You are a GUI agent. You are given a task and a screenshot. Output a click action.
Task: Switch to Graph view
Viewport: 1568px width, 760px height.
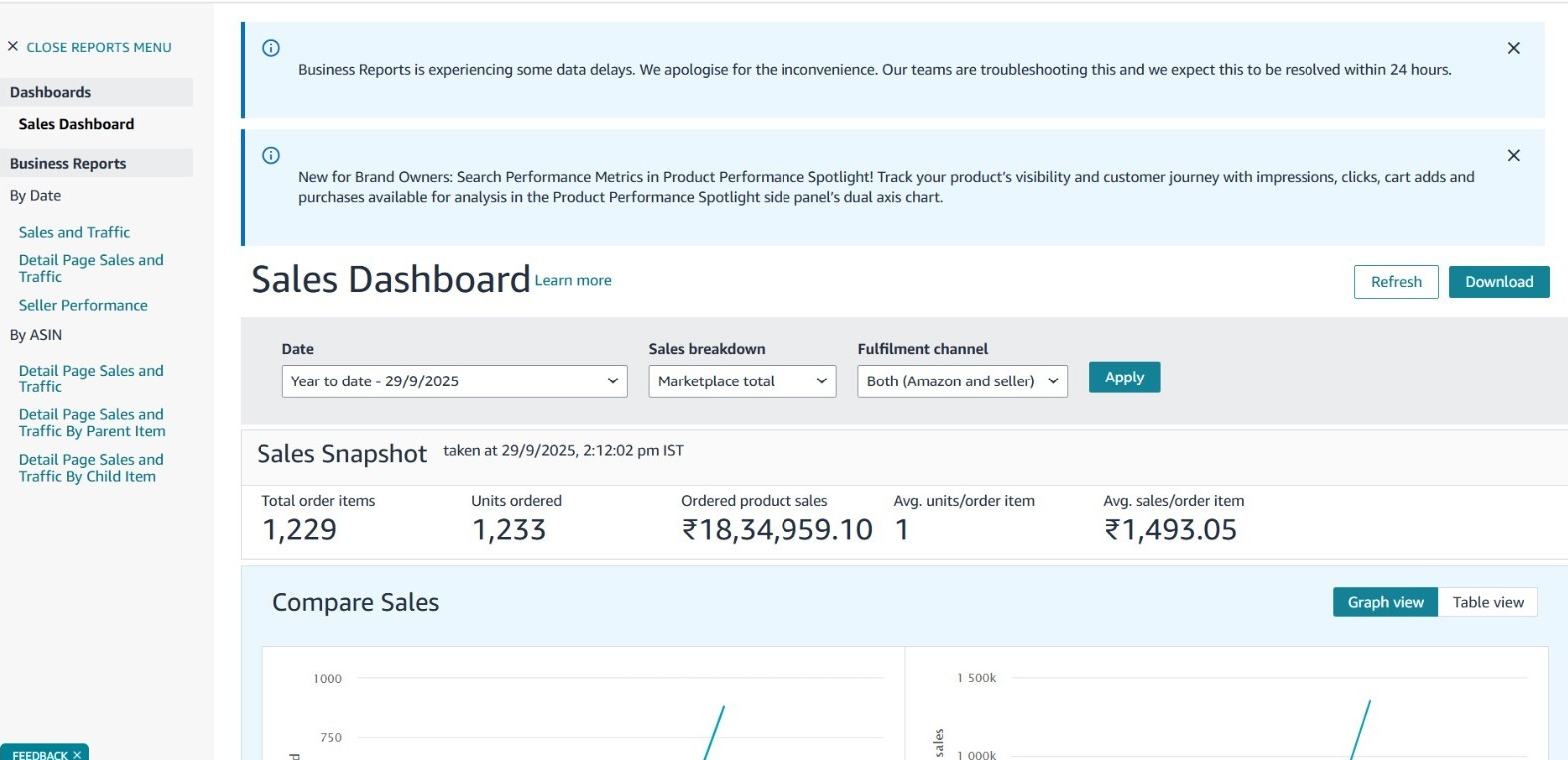coord(1385,602)
